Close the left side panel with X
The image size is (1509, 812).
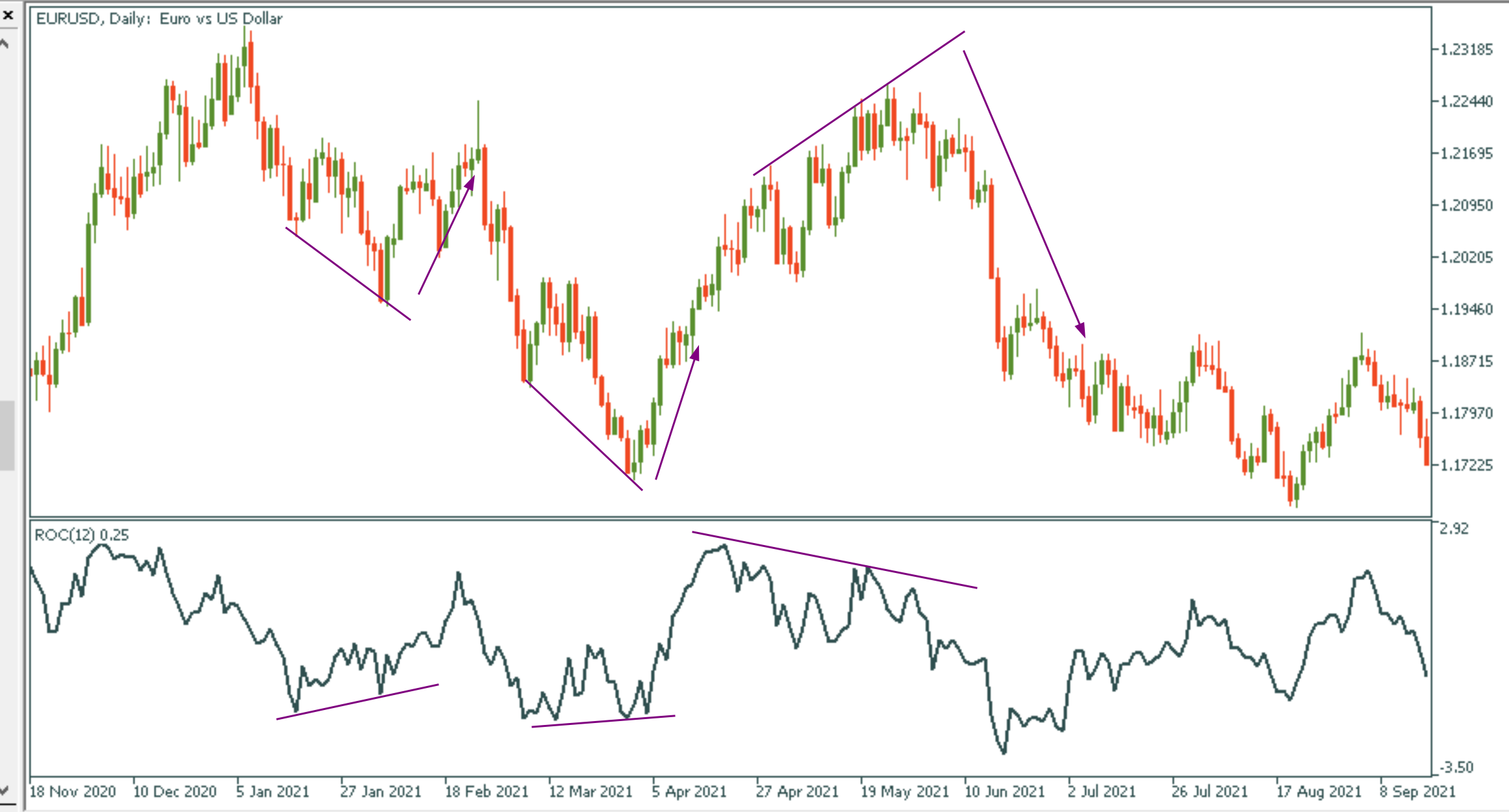[8, 15]
